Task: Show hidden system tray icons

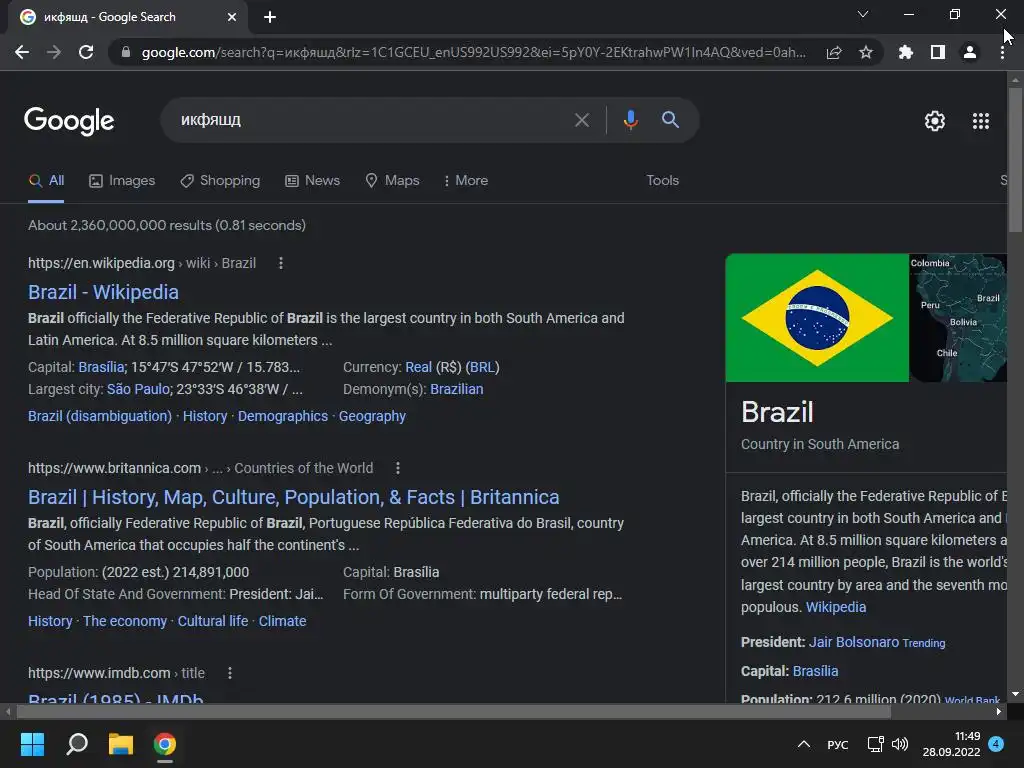Action: coord(805,744)
